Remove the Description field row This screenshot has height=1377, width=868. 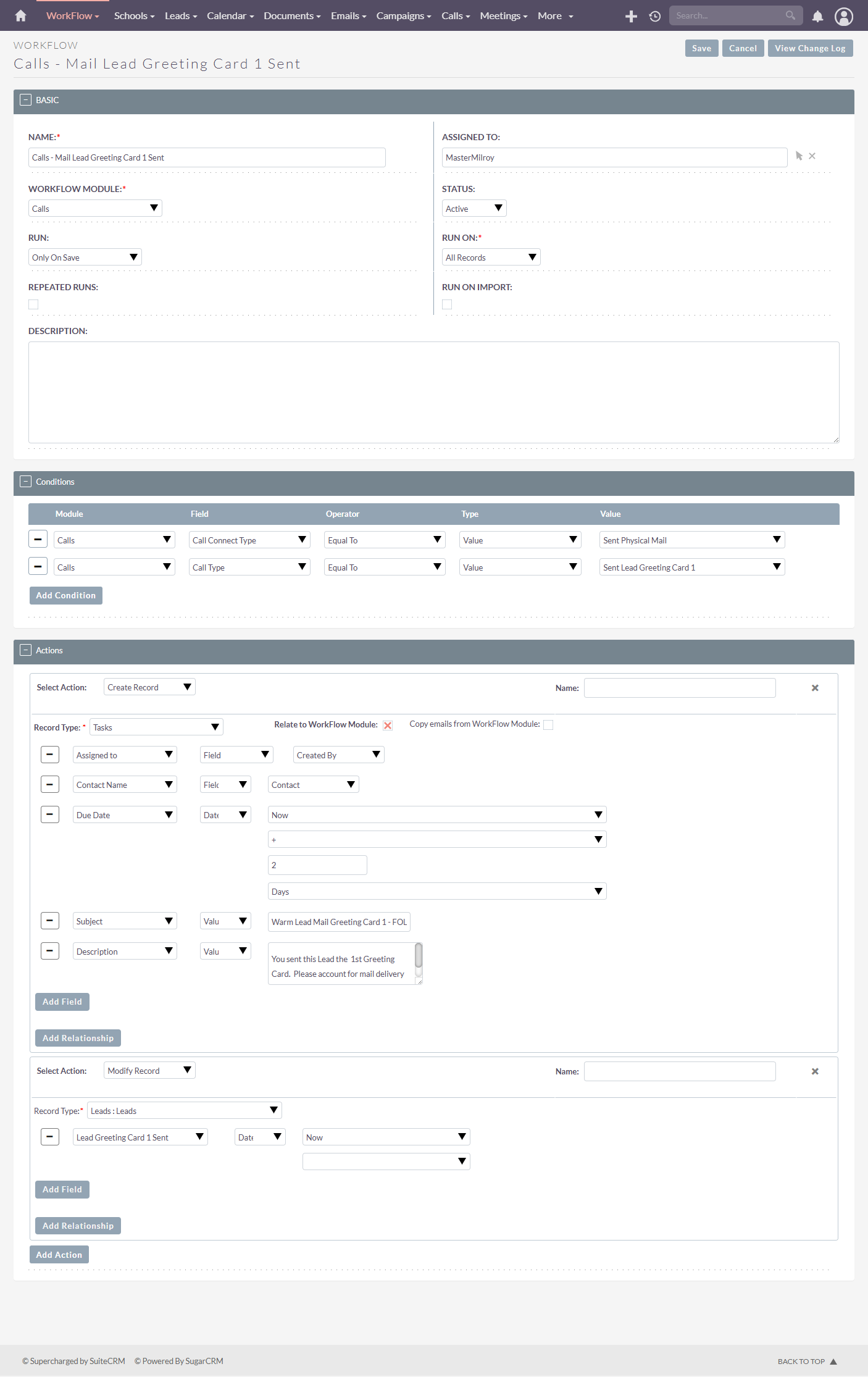pyautogui.click(x=50, y=950)
